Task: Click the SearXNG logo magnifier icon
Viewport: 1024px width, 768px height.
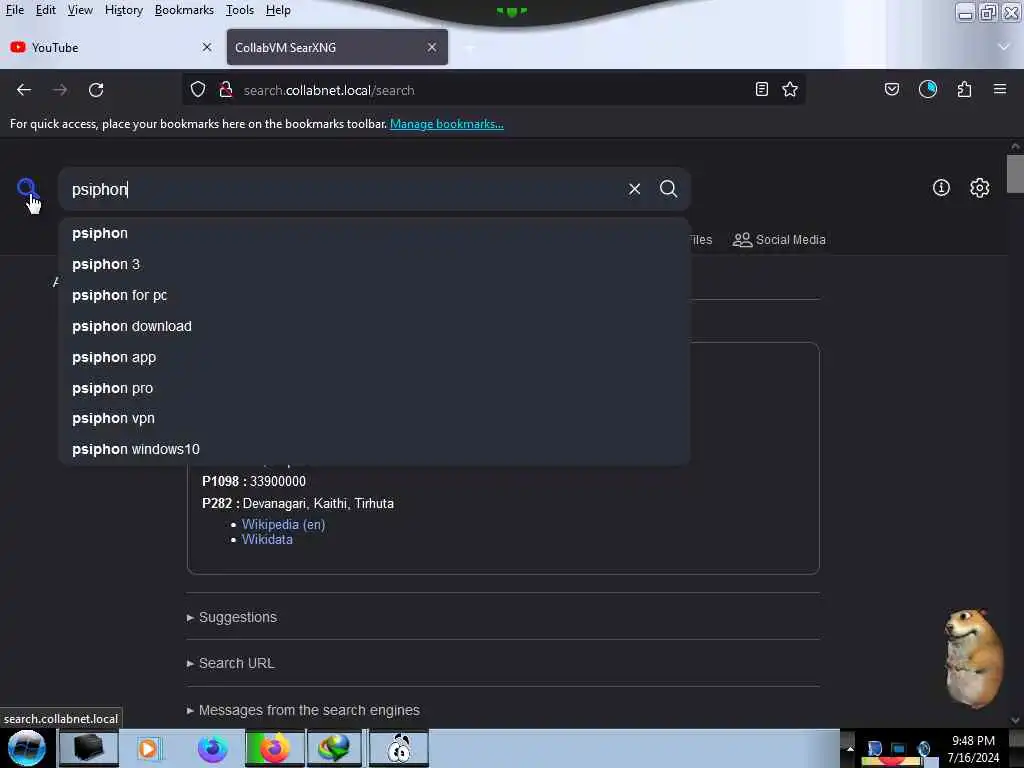Action: (x=27, y=189)
